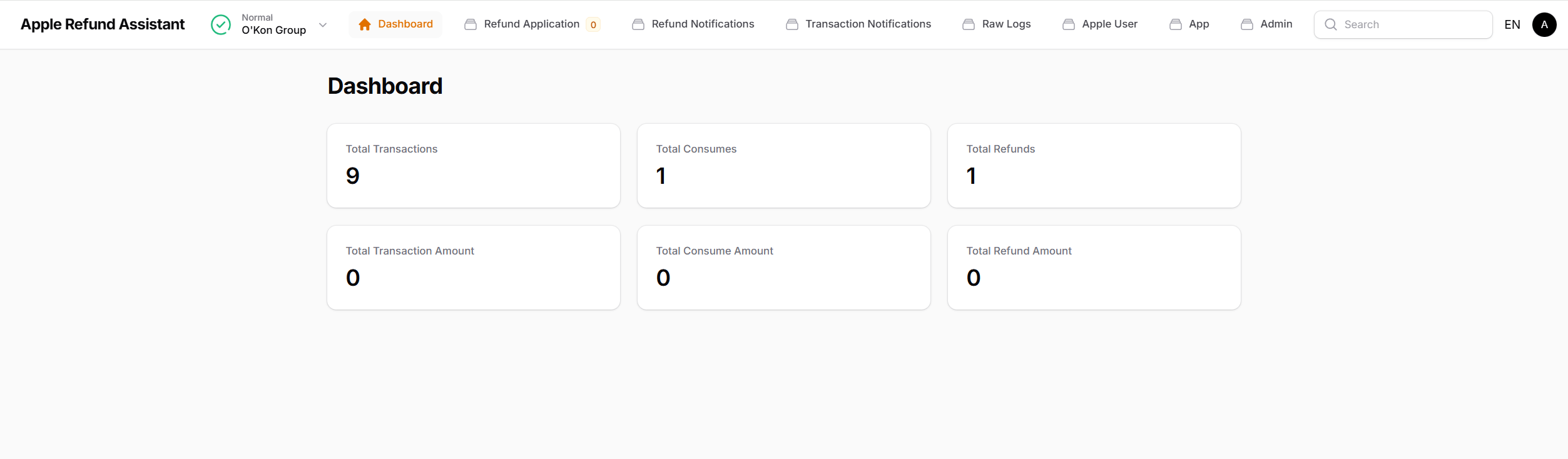
Task: Select the Total Refunds card
Action: [x=1094, y=166]
